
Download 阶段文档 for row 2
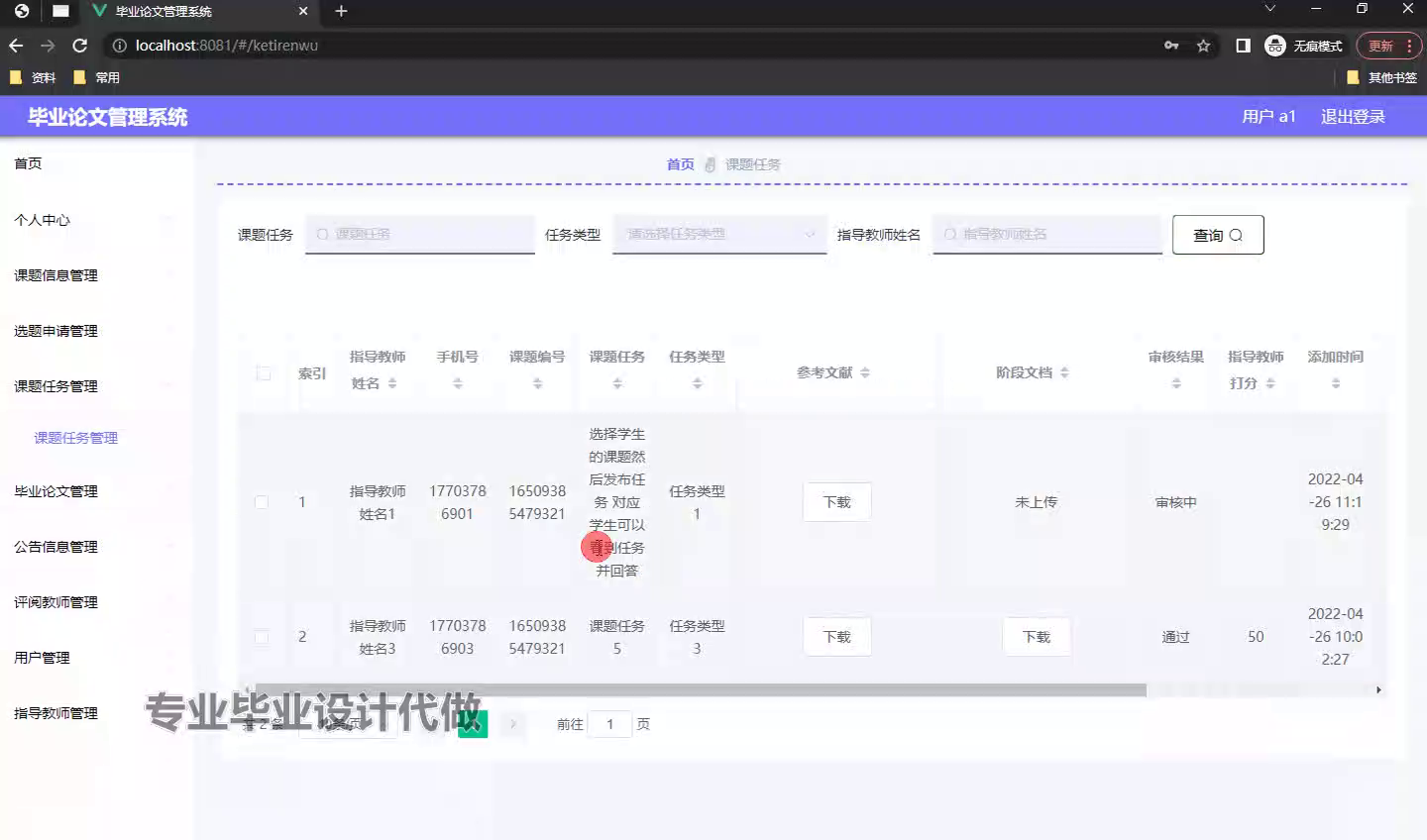[1037, 637]
